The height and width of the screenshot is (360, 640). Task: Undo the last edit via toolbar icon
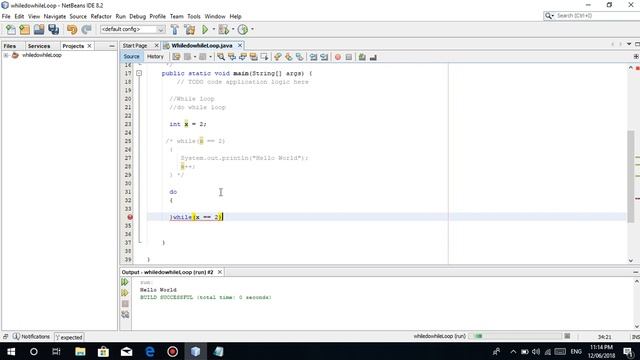tap(72, 29)
